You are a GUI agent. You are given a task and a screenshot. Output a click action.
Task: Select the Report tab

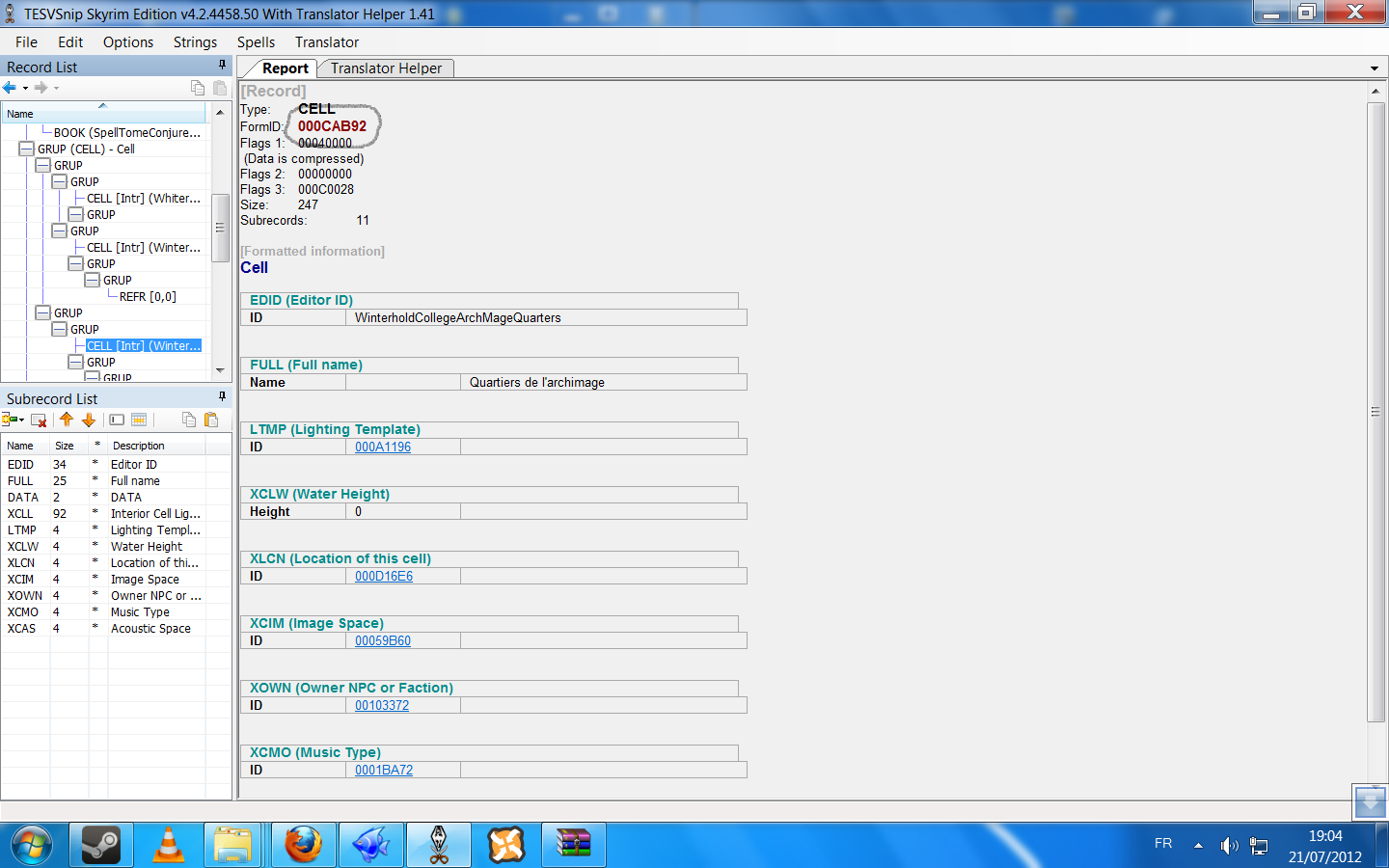[x=285, y=68]
